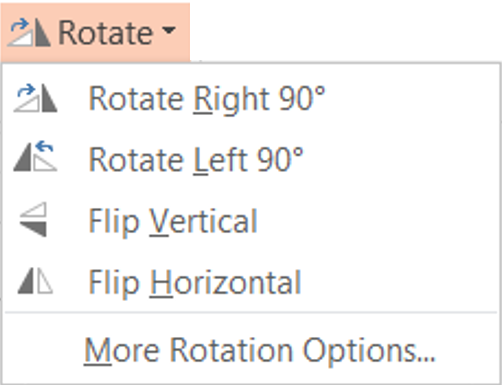This screenshot has width=503, height=385.
Task: Click the Rotate button icon in the ribbon
Action: (x=29, y=32)
